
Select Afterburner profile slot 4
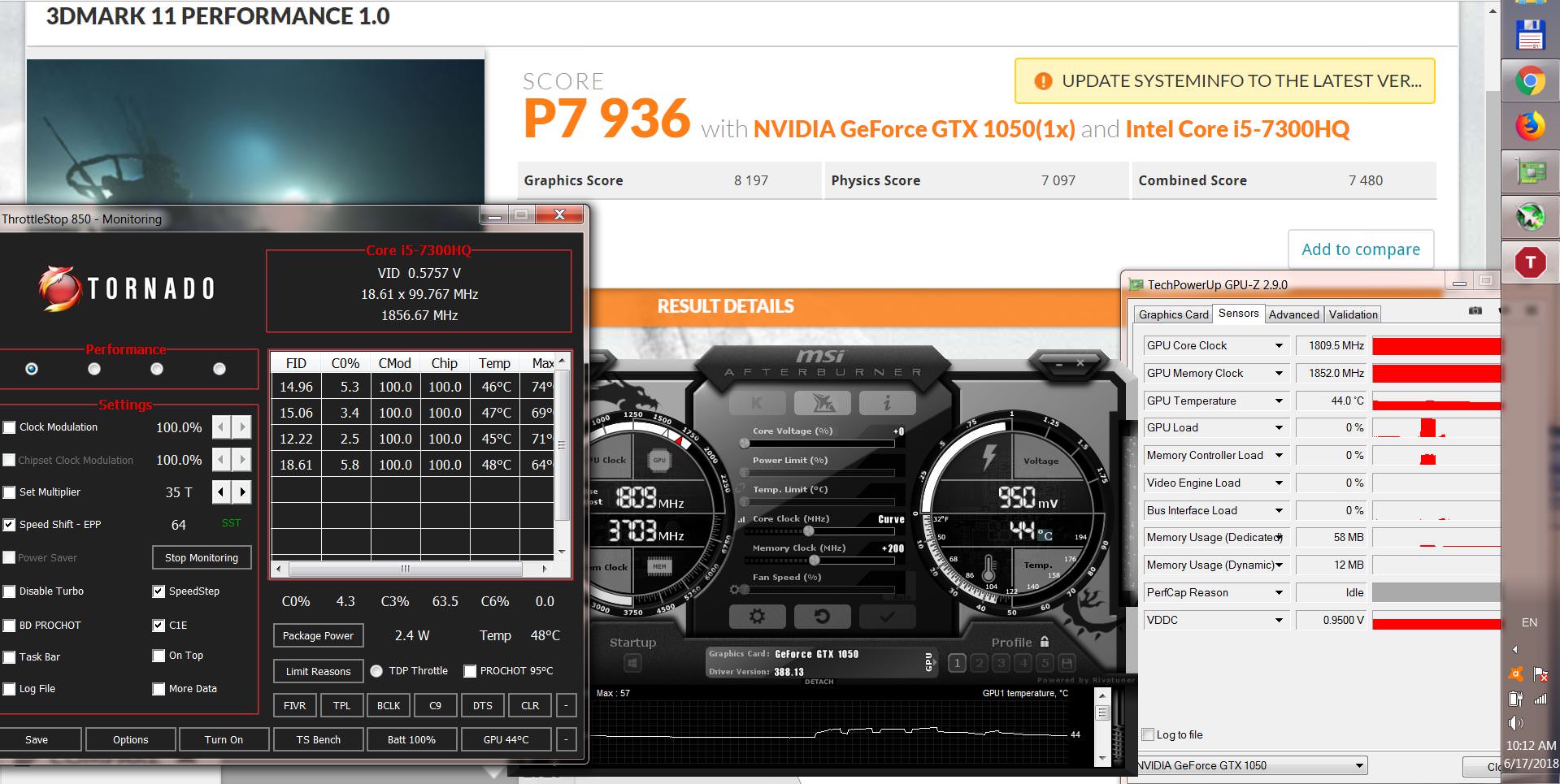(x=1023, y=663)
